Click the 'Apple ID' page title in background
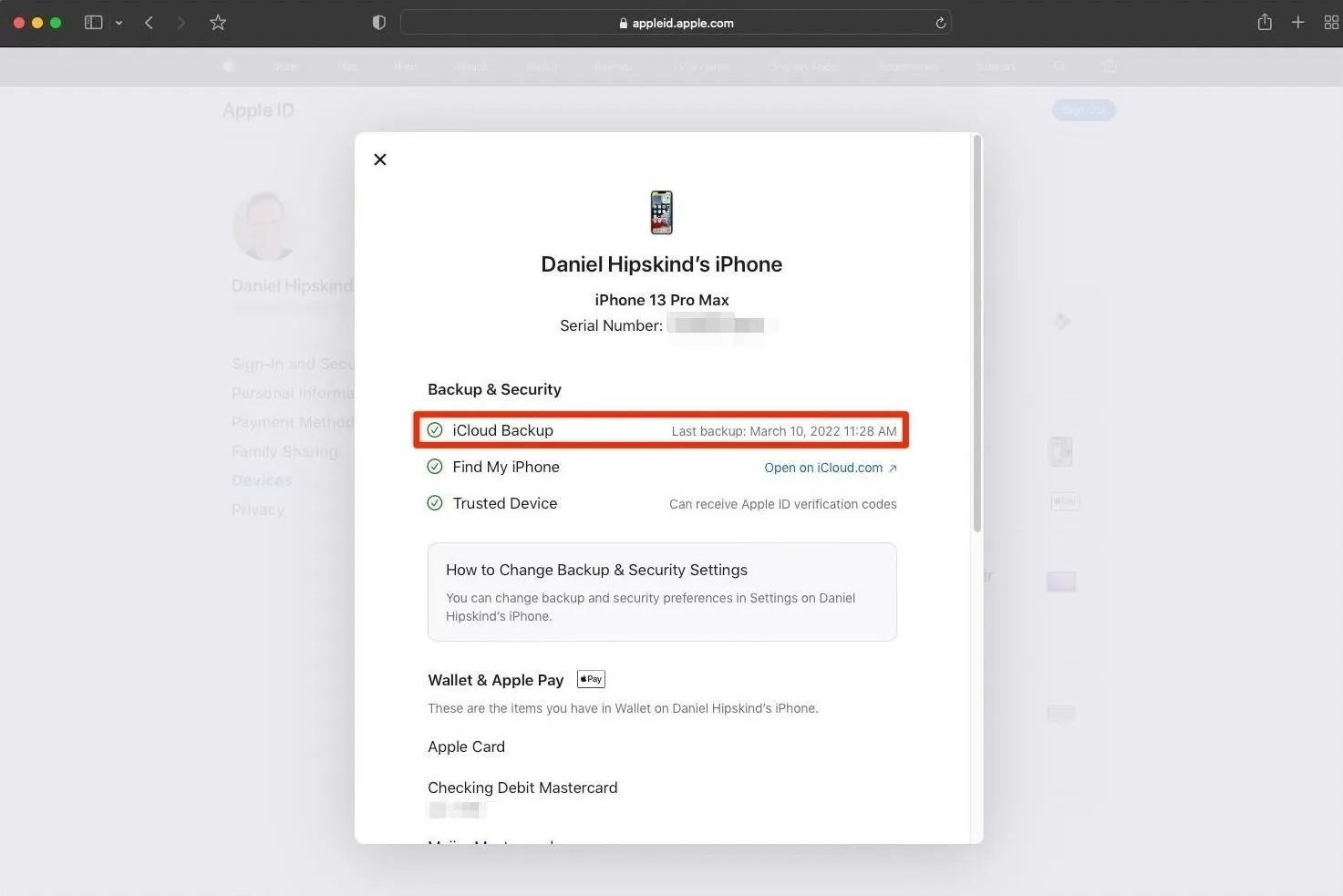 pos(259,110)
